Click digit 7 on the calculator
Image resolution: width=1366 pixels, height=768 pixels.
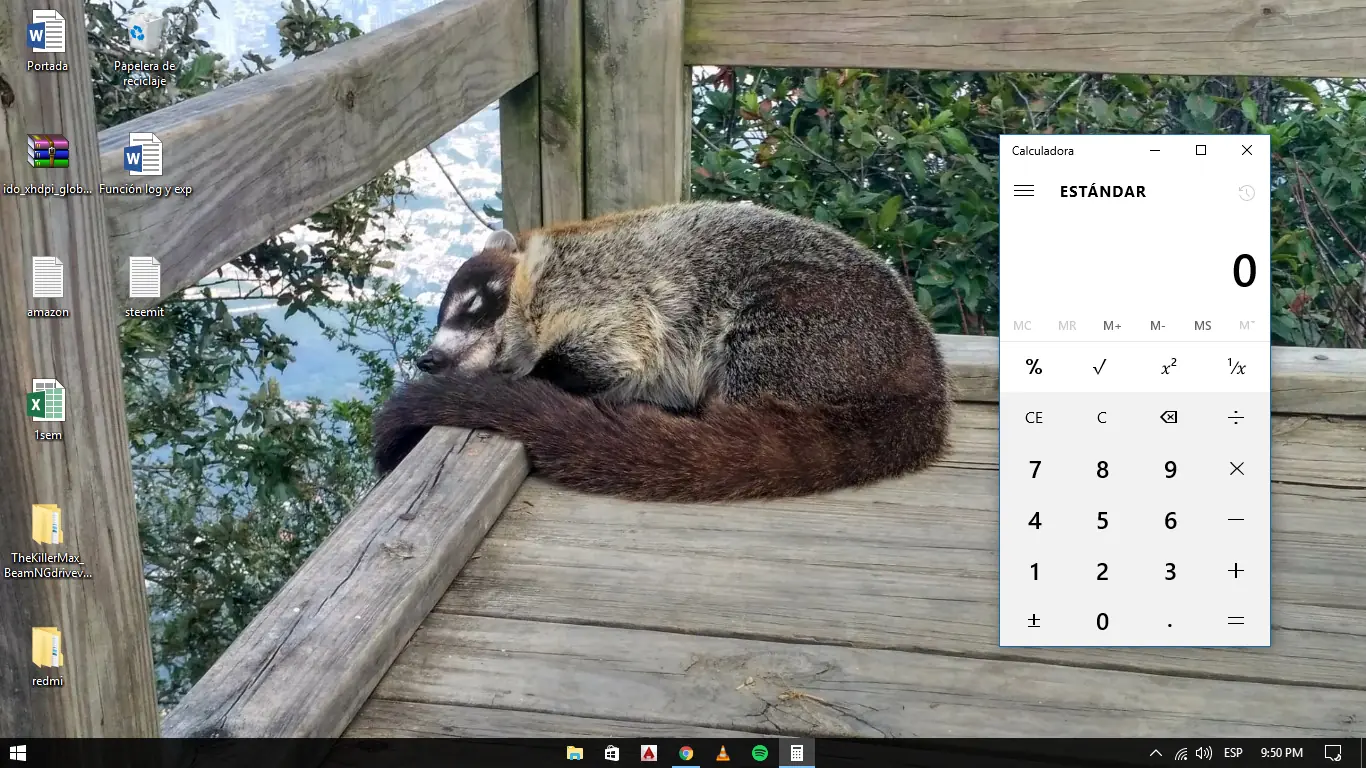1034,469
